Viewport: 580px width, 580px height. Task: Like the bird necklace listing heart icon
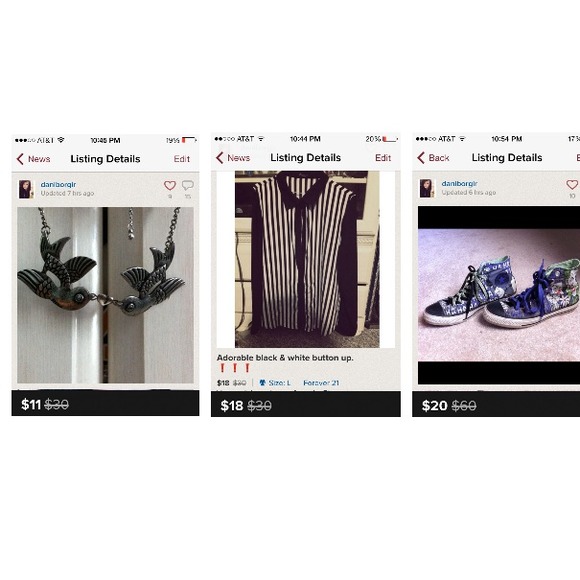(x=170, y=185)
